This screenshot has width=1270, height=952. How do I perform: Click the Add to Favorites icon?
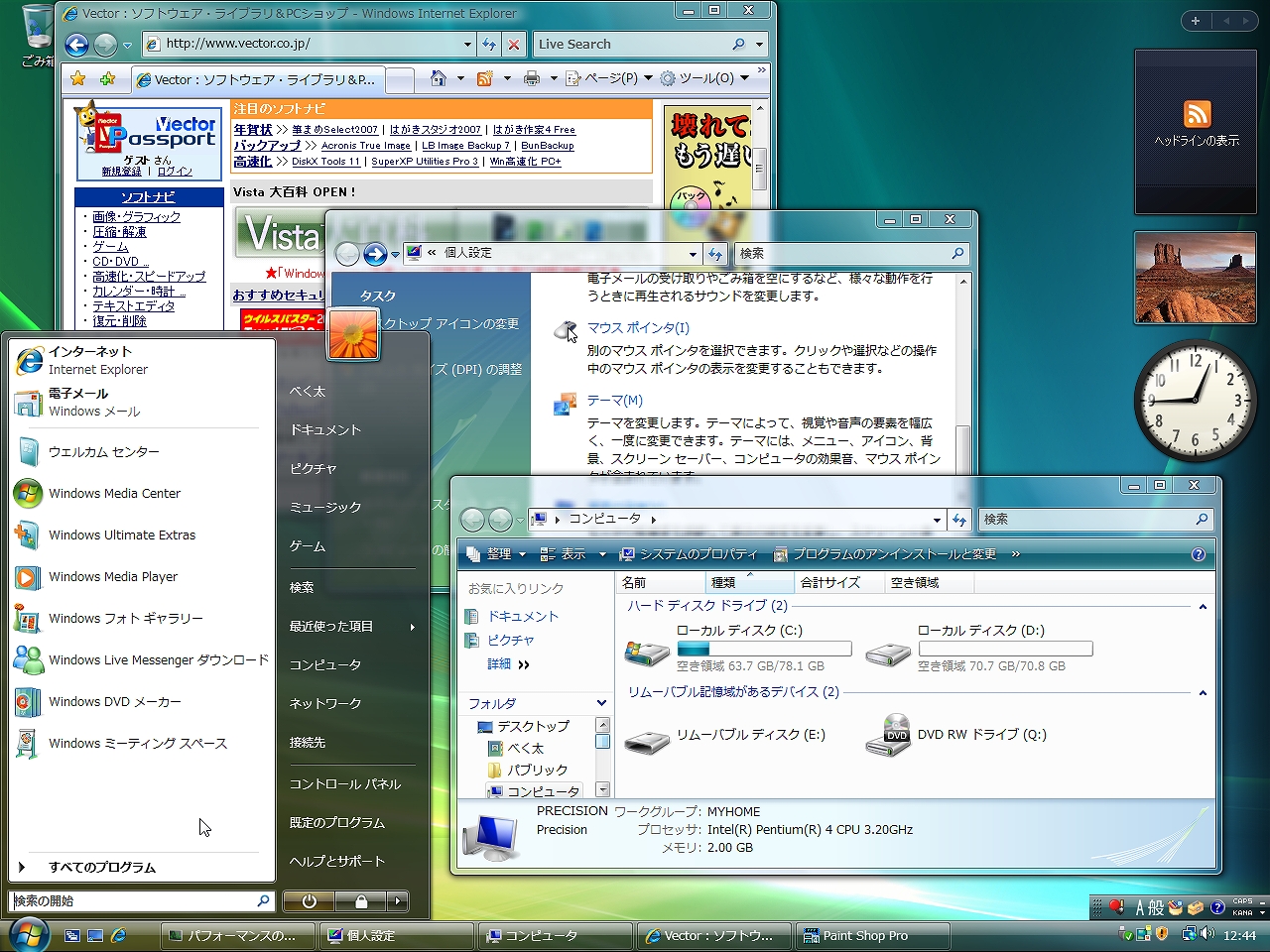107,78
